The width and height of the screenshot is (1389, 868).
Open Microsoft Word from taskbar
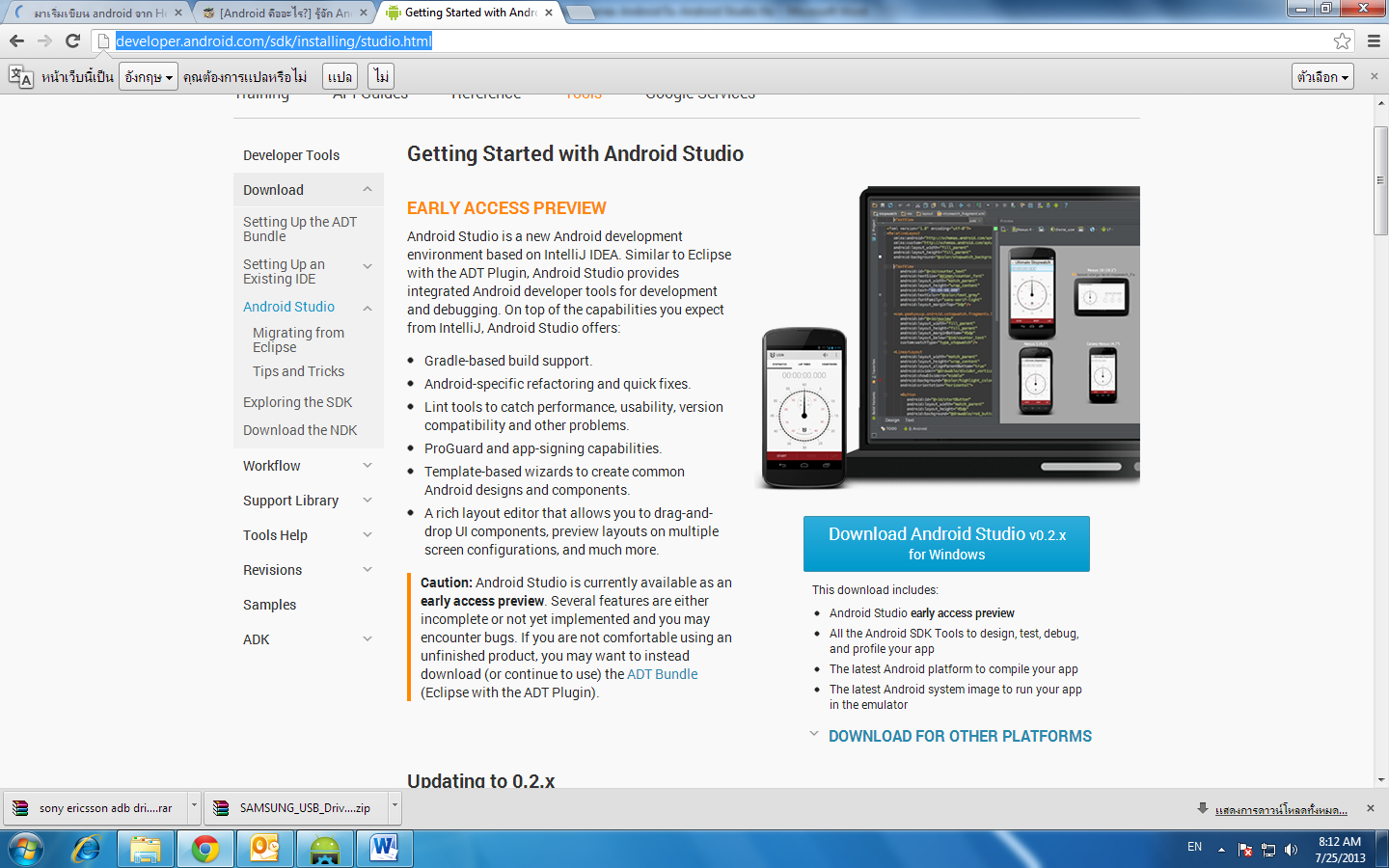pos(385,850)
